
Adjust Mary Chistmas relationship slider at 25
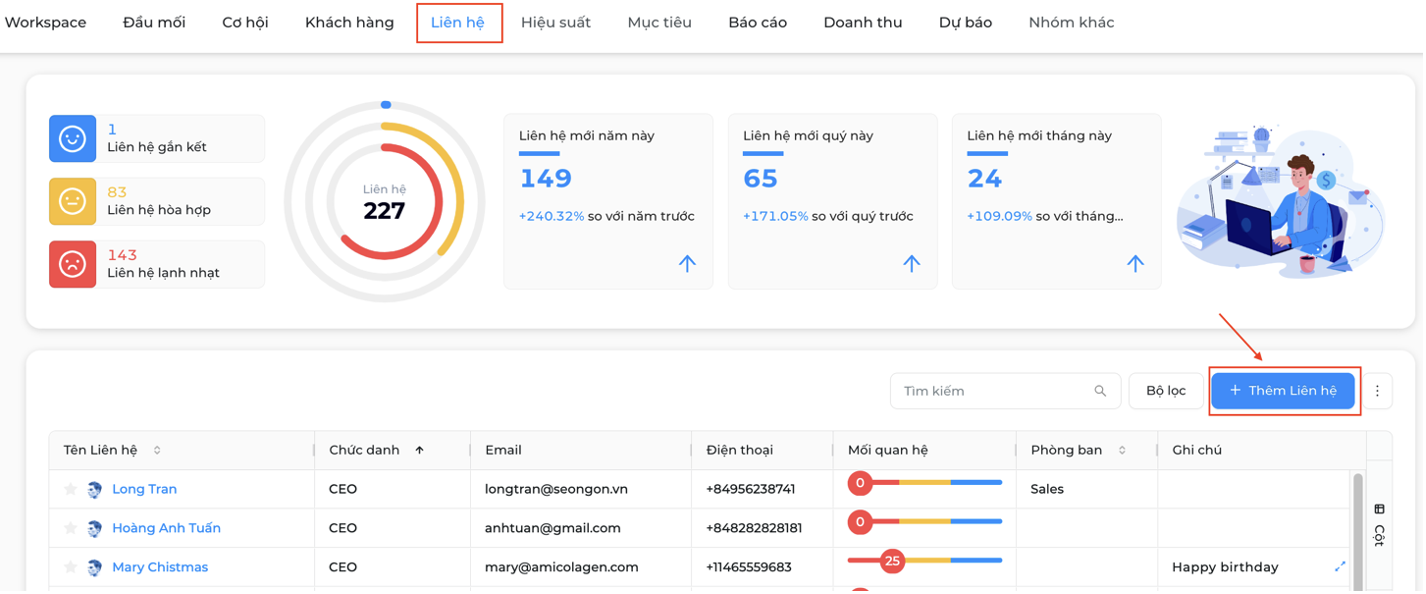[x=892, y=561]
